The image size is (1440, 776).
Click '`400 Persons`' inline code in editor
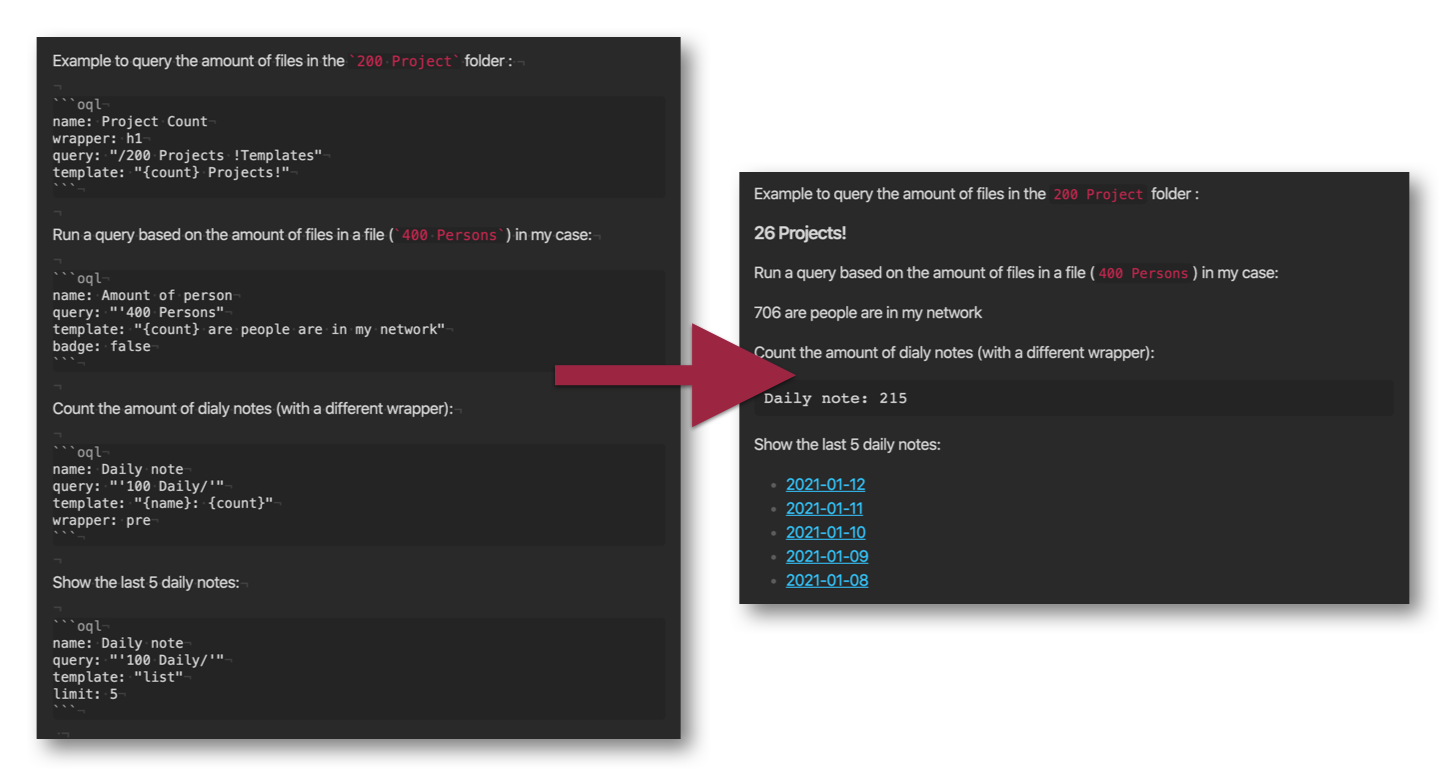pos(448,235)
